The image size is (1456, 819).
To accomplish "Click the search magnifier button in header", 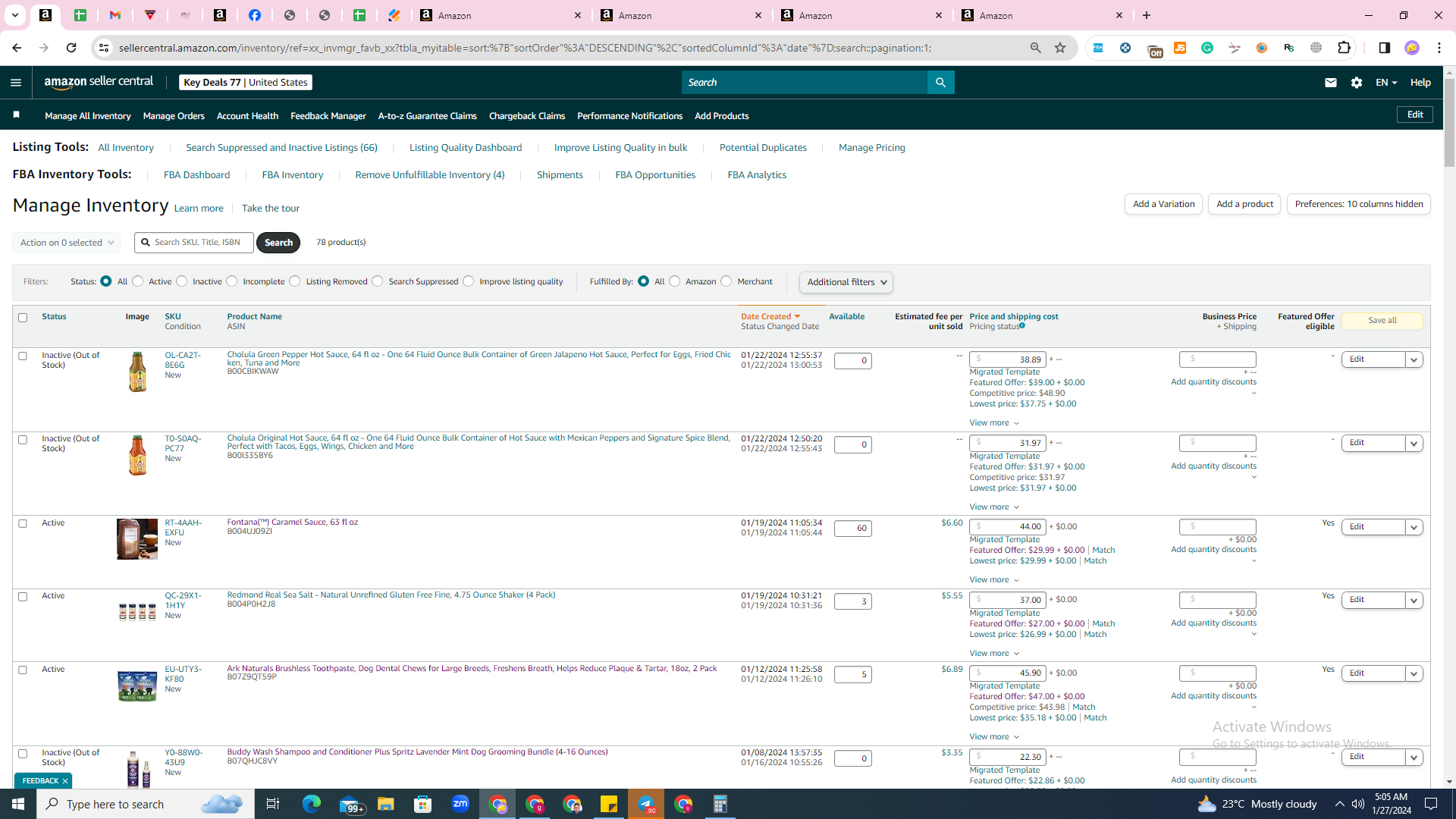I will click(940, 83).
